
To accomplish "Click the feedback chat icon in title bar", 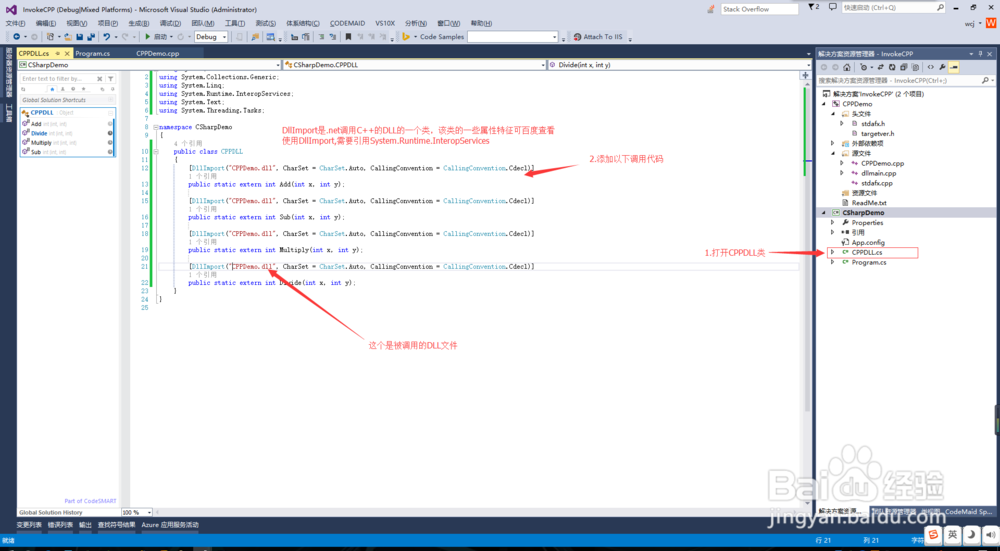I will pyautogui.click(x=832, y=8).
